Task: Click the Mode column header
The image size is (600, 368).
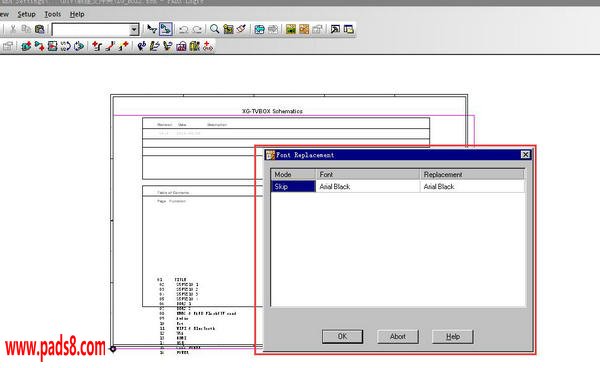Action: point(293,174)
